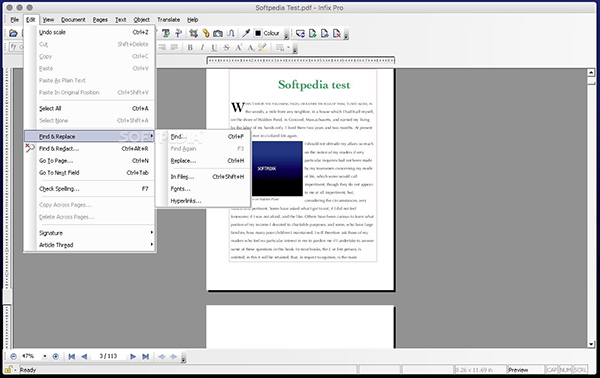This screenshot has width=600, height=378.
Task: Choose Go To Next Field
Action: click(x=90, y=173)
